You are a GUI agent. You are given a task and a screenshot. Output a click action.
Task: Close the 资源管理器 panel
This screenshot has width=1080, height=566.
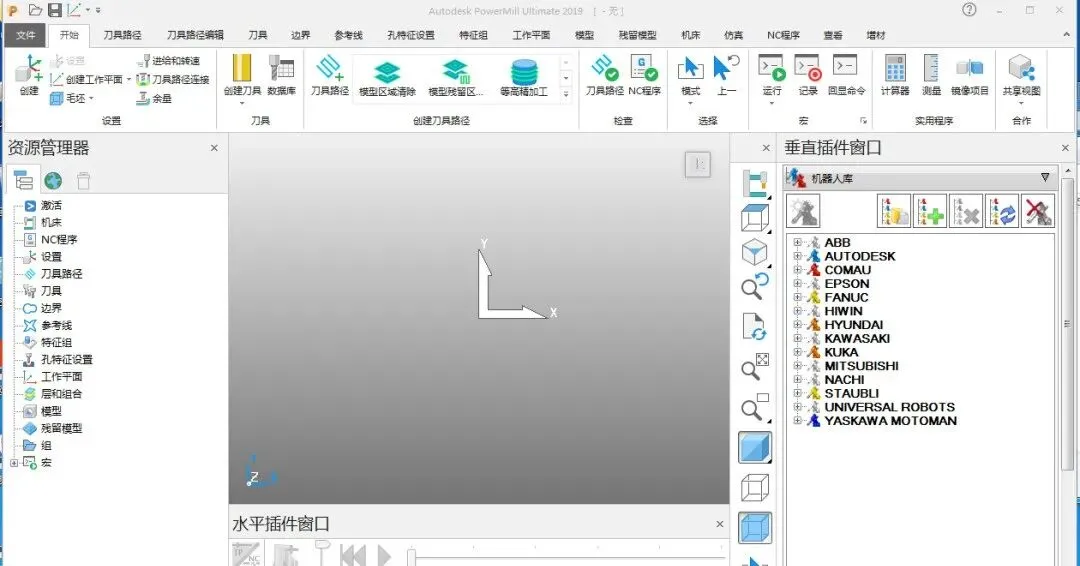[x=214, y=148]
